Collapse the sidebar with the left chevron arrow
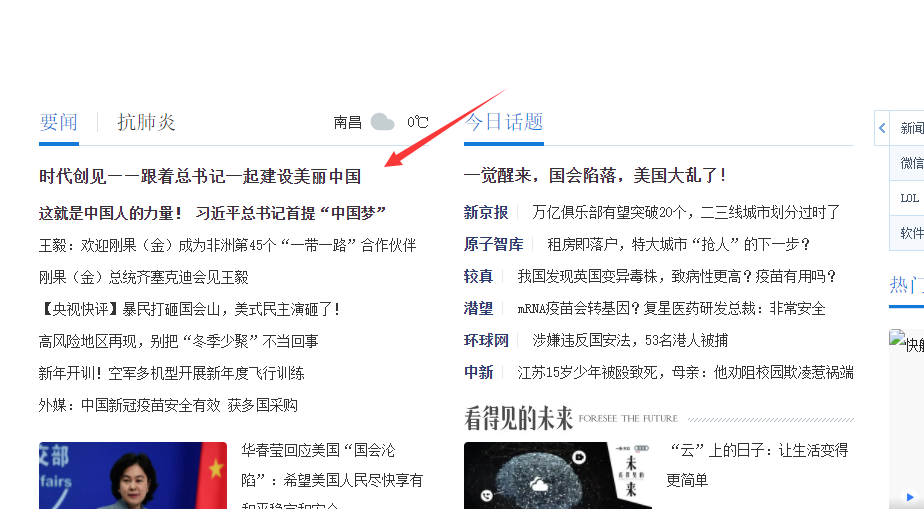Viewport: 924px width, 509px height. tap(882, 128)
